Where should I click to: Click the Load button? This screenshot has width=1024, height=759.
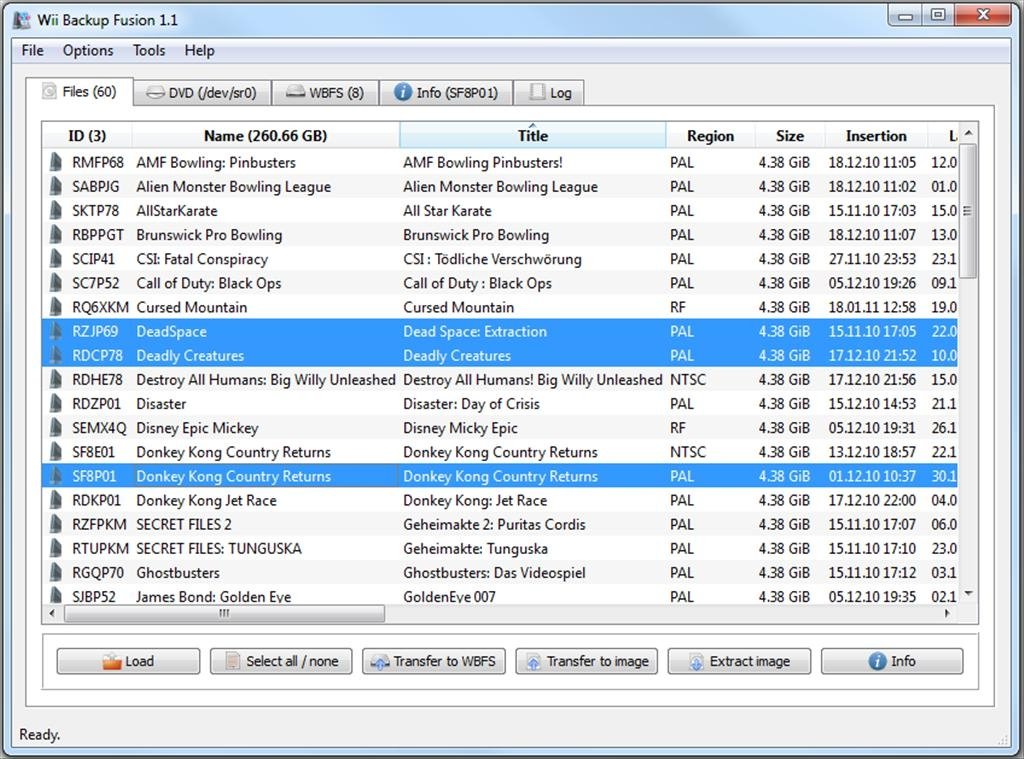[x=129, y=661]
